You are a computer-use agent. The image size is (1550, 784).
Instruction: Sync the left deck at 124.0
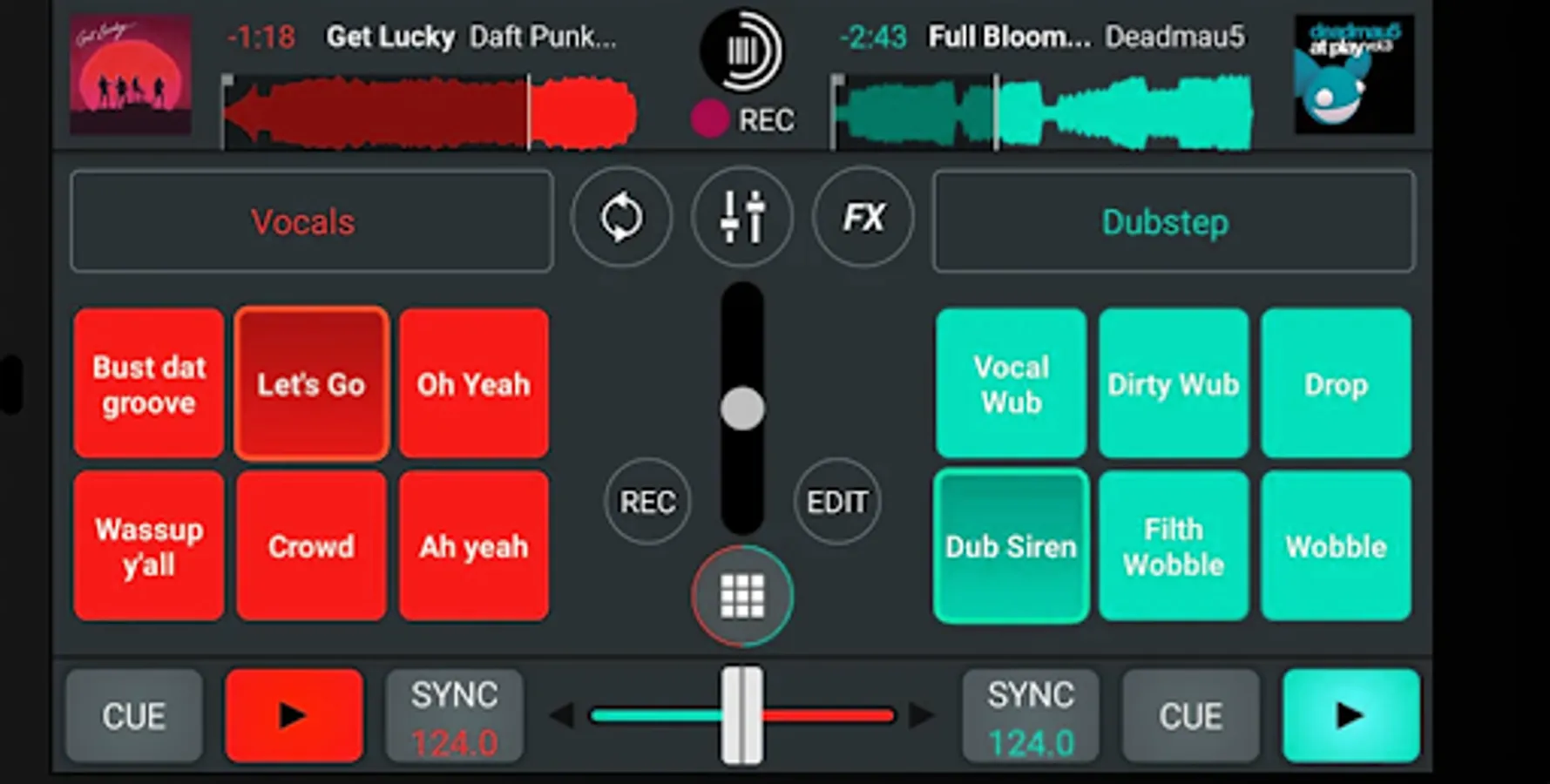[455, 715]
